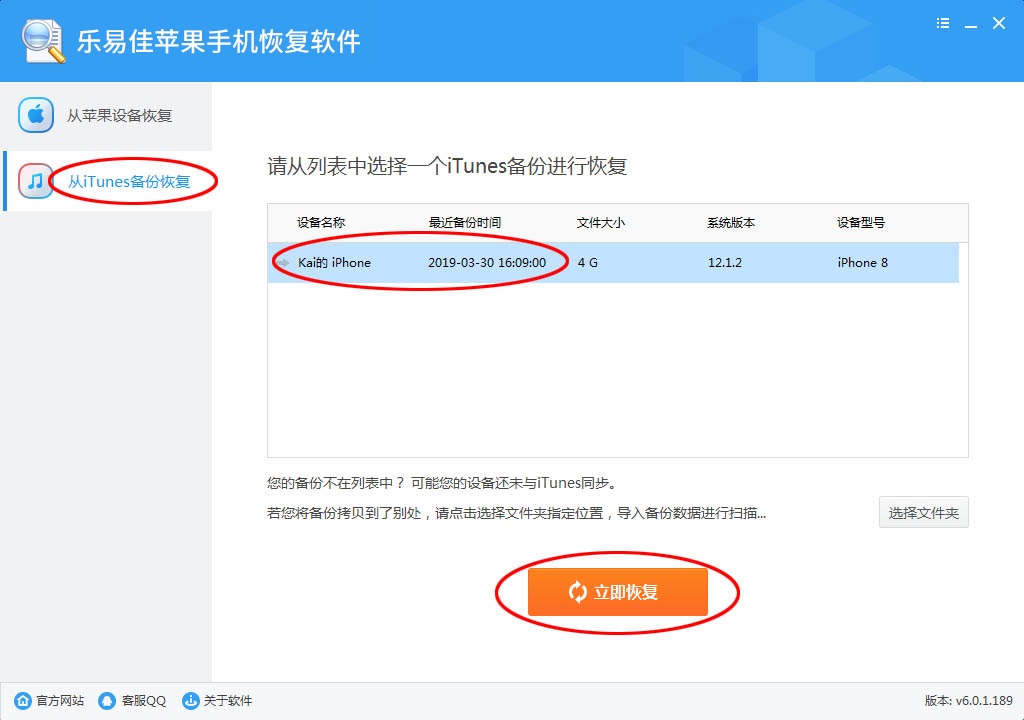The width and height of the screenshot is (1024, 720).
Task: Click version label v6.0.1.189
Action: click(969, 700)
